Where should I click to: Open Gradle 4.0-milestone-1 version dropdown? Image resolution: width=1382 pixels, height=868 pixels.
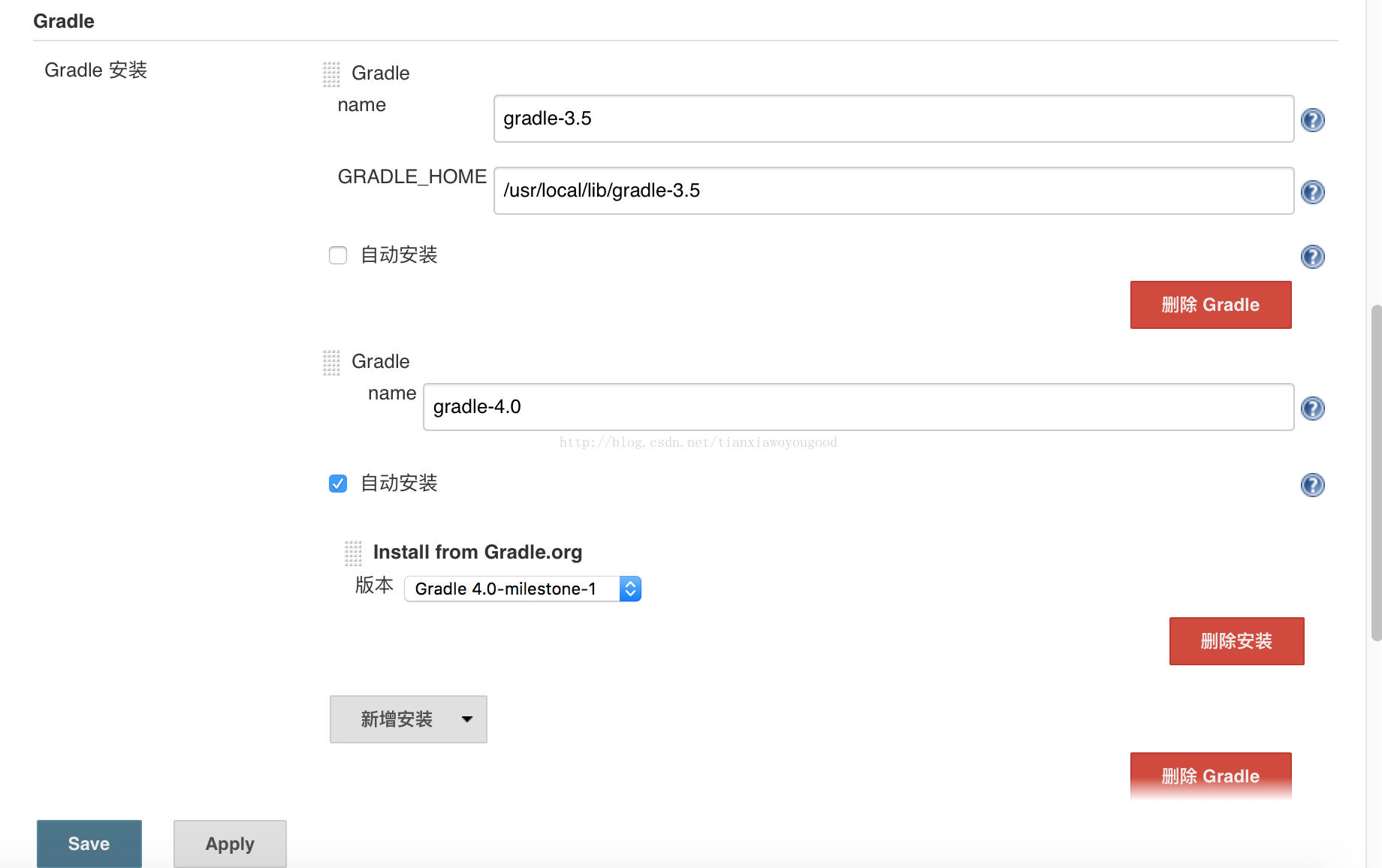point(523,589)
